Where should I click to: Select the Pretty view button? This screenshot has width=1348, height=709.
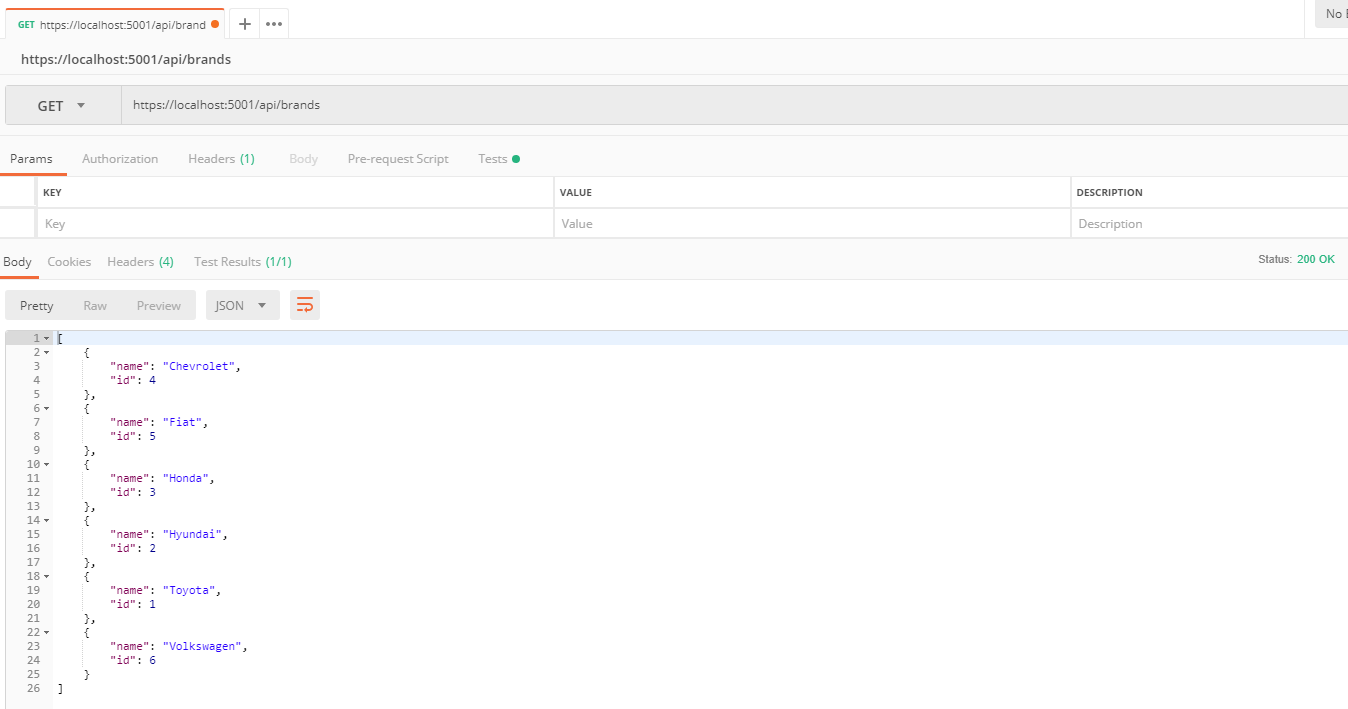tap(37, 306)
